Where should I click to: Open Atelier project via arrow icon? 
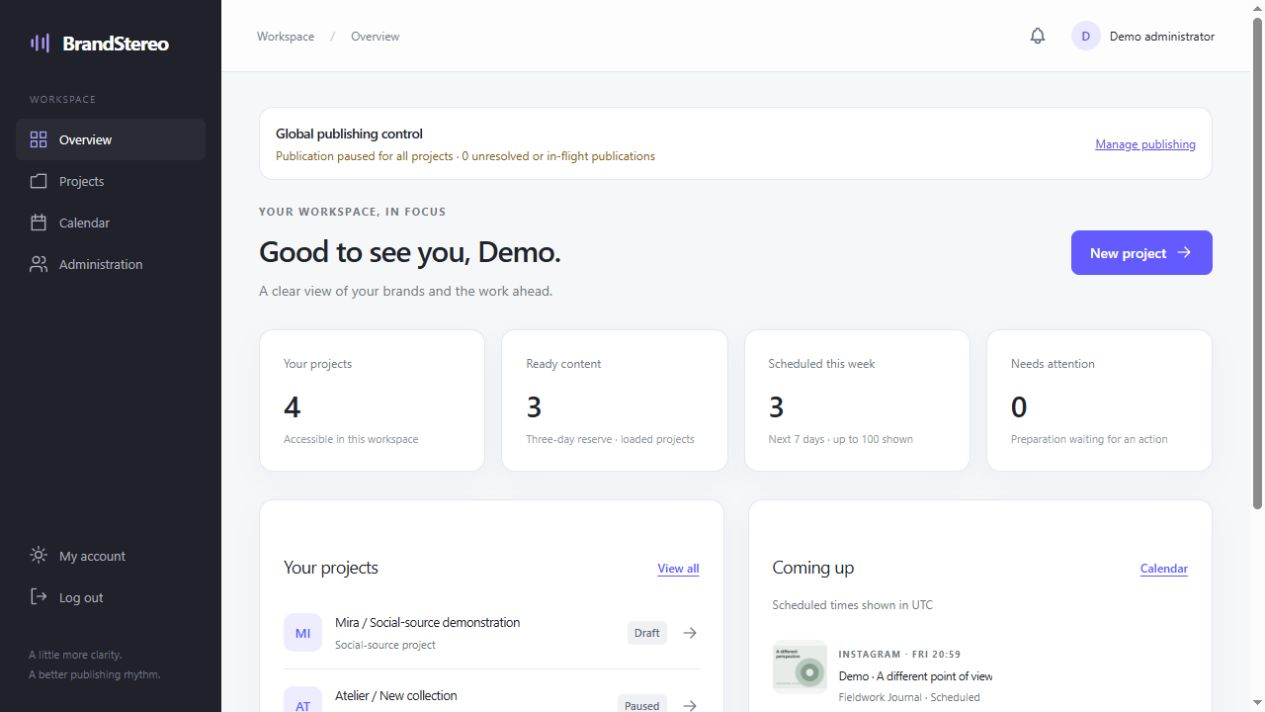tap(690, 705)
